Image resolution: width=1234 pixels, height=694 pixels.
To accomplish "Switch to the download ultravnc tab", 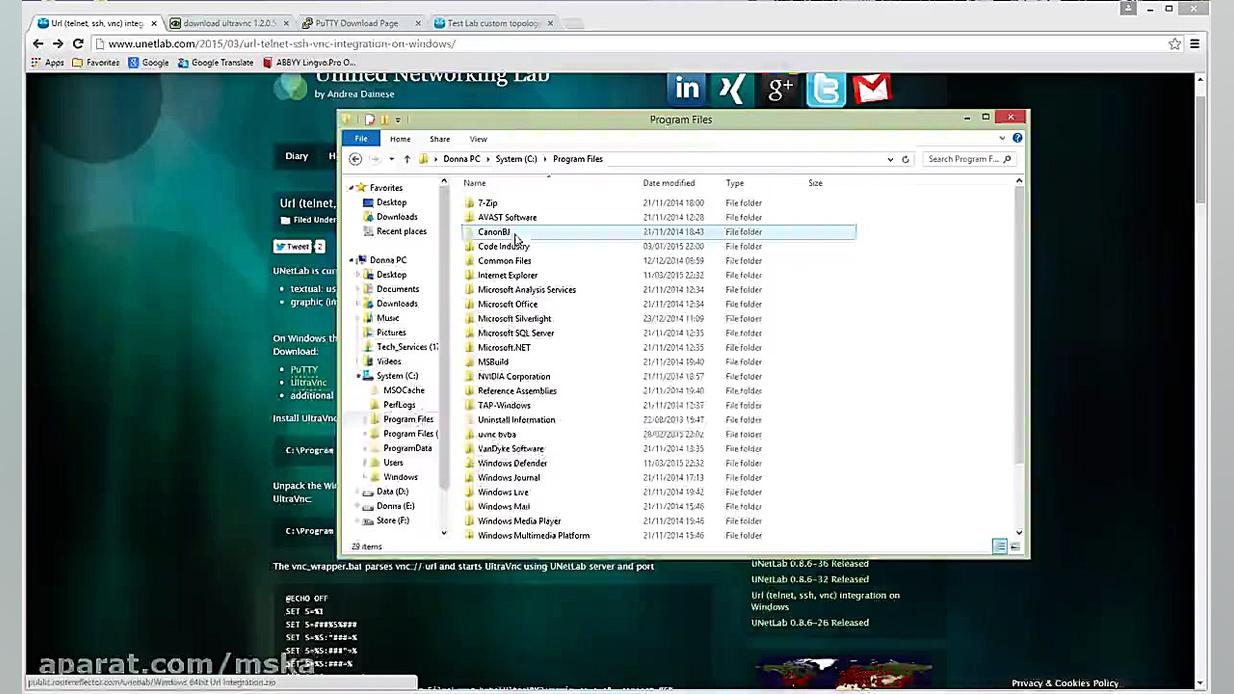I will pos(228,23).
